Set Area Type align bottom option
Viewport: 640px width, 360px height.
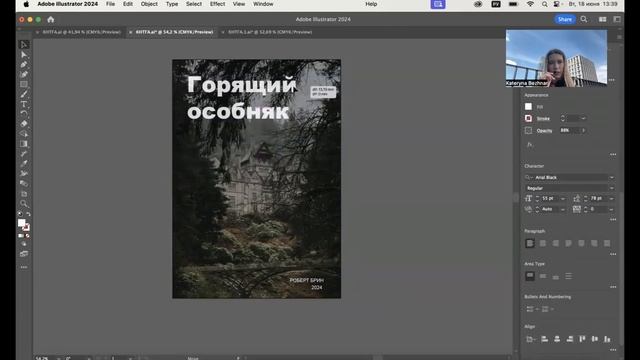(x=556, y=276)
